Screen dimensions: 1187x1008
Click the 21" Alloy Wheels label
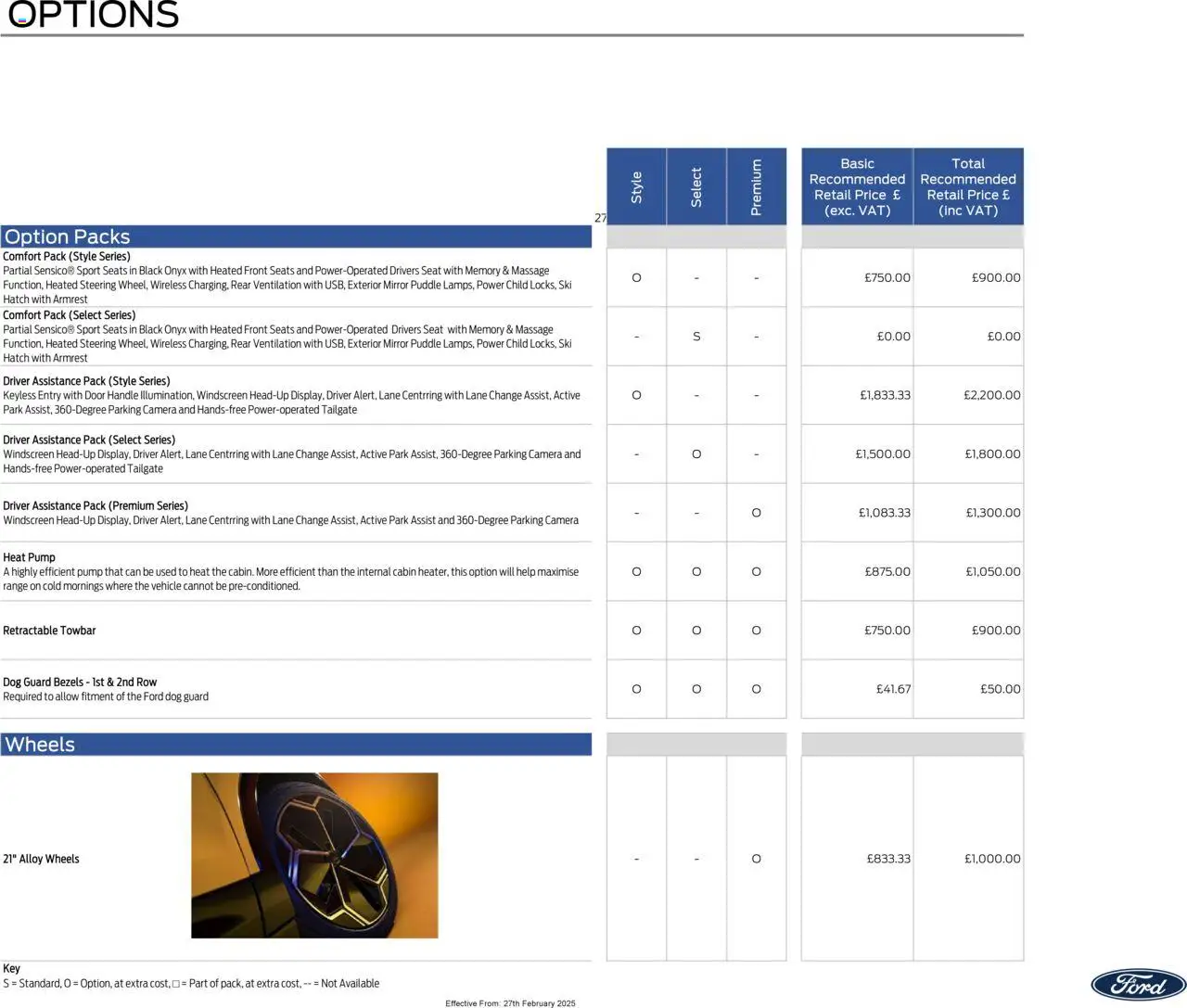pyautogui.click(x=41, y=859)
